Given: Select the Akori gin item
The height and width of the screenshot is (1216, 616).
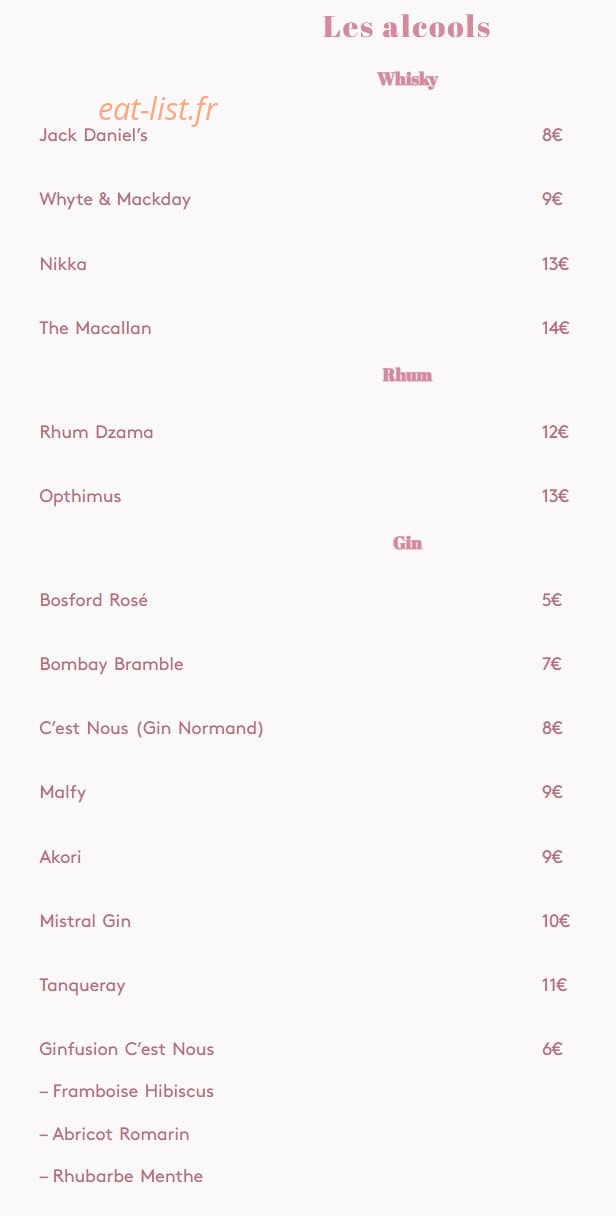Looking at the screenshot, I should pos(61,857).
